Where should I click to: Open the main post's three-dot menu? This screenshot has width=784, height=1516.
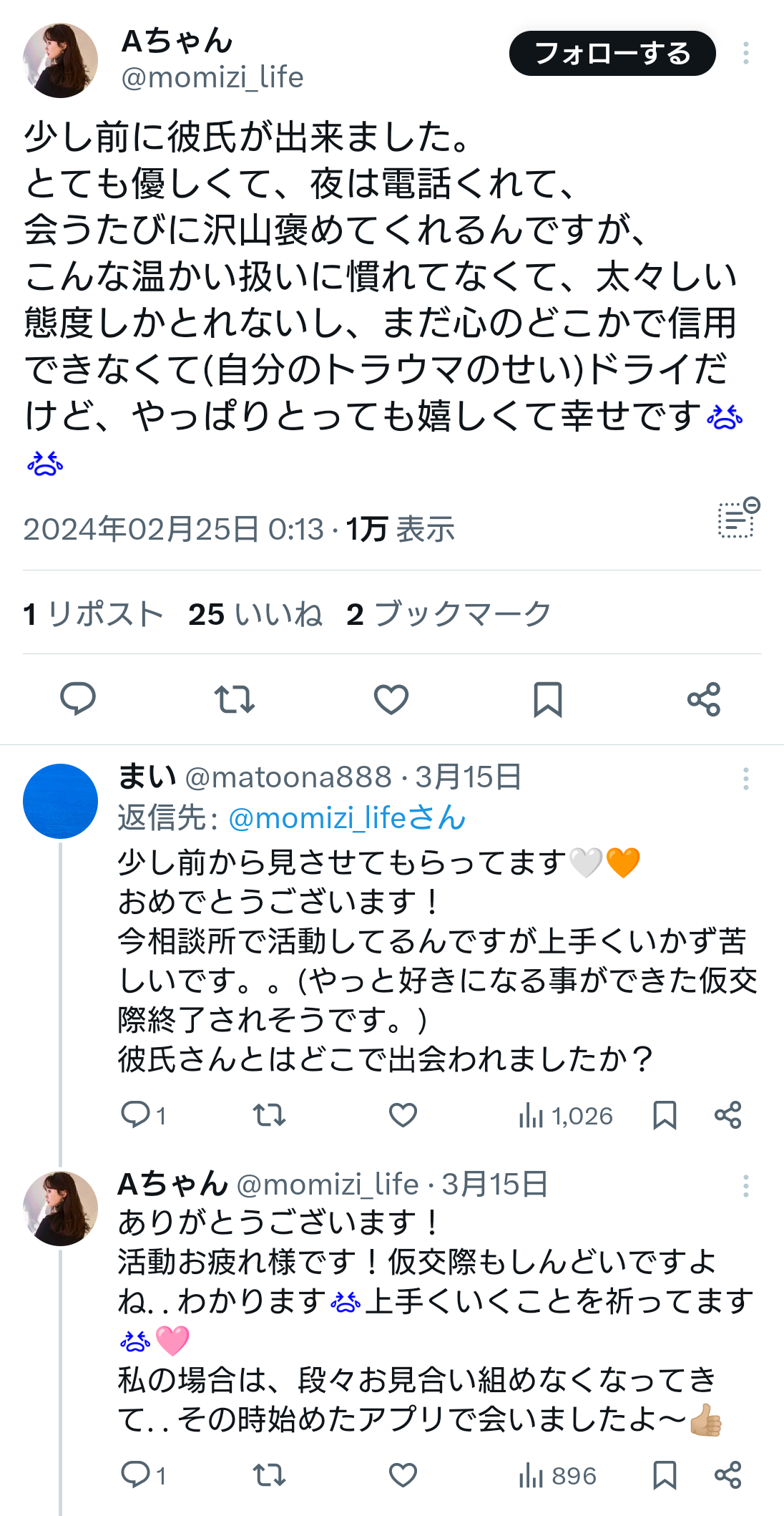[746, 54]
